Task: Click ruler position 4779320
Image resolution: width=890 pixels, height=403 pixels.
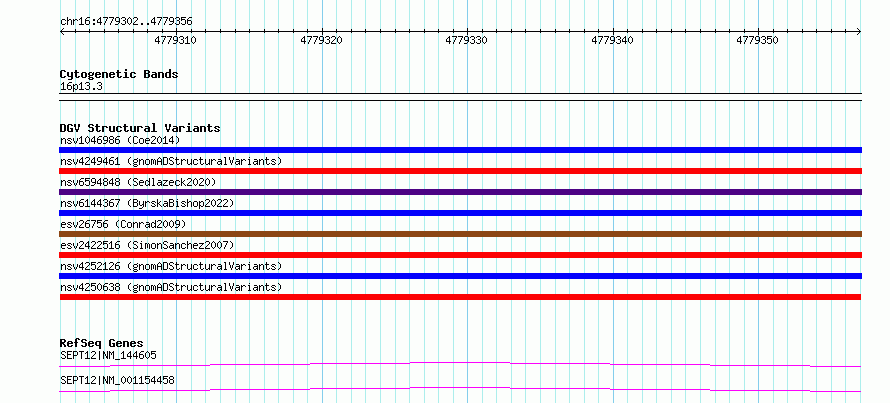Action: click(321, 40)
